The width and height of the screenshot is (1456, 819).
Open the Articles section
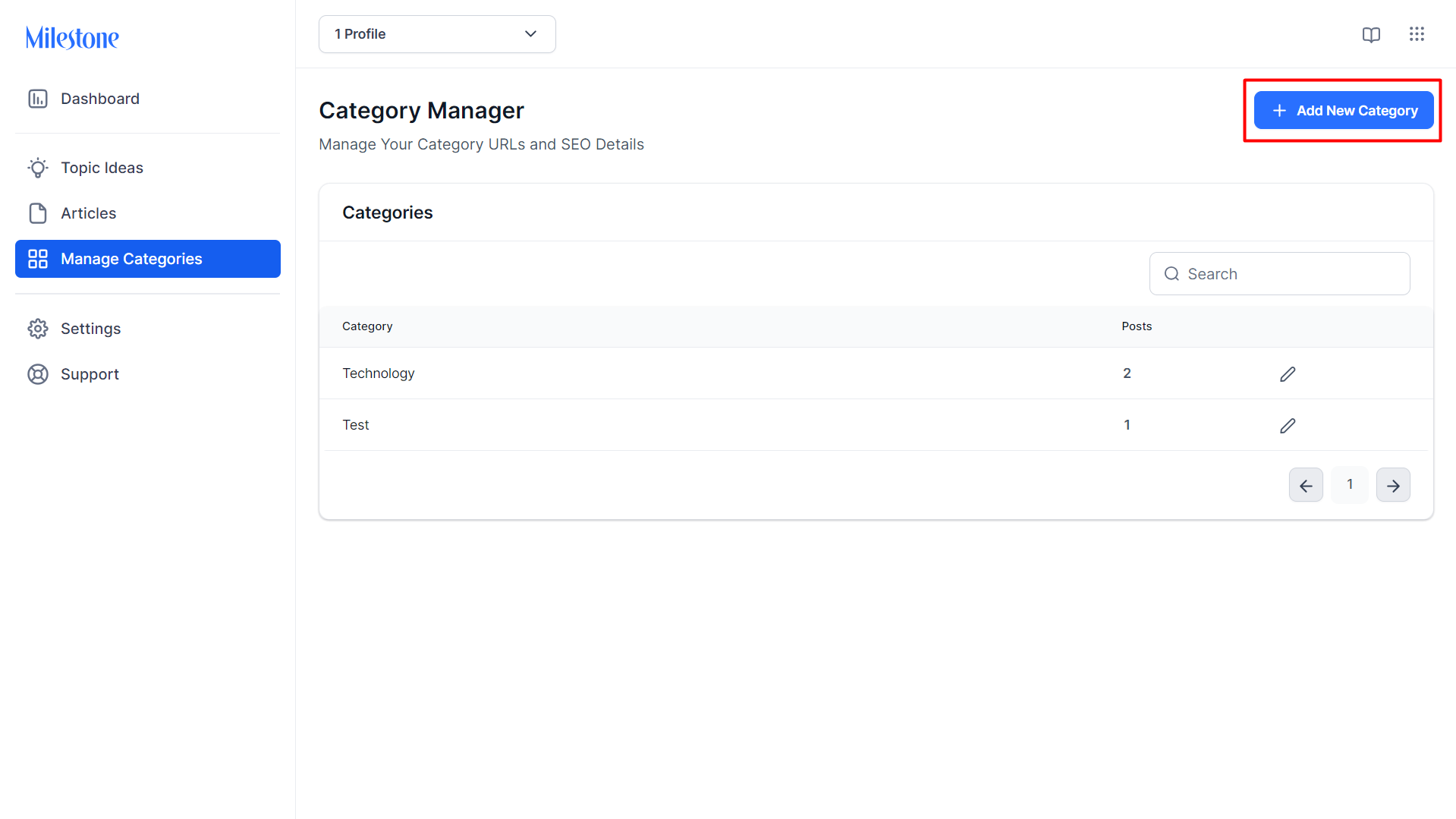pos(148,213)
